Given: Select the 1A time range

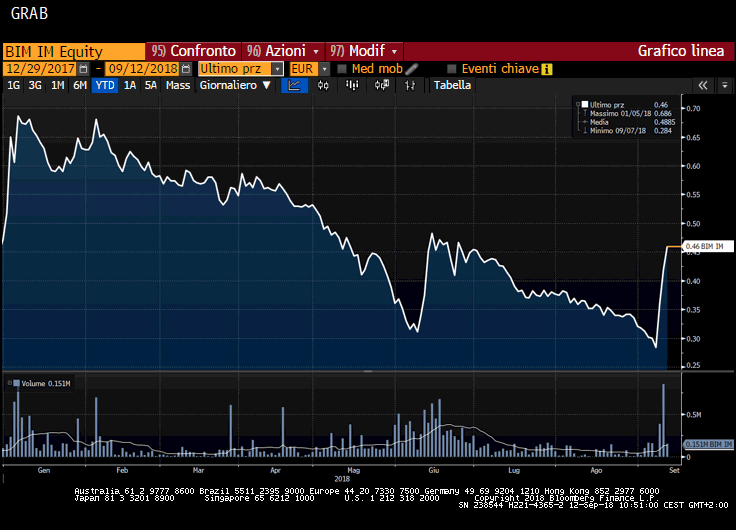Looking at the screenshot, I should [130, 85].
